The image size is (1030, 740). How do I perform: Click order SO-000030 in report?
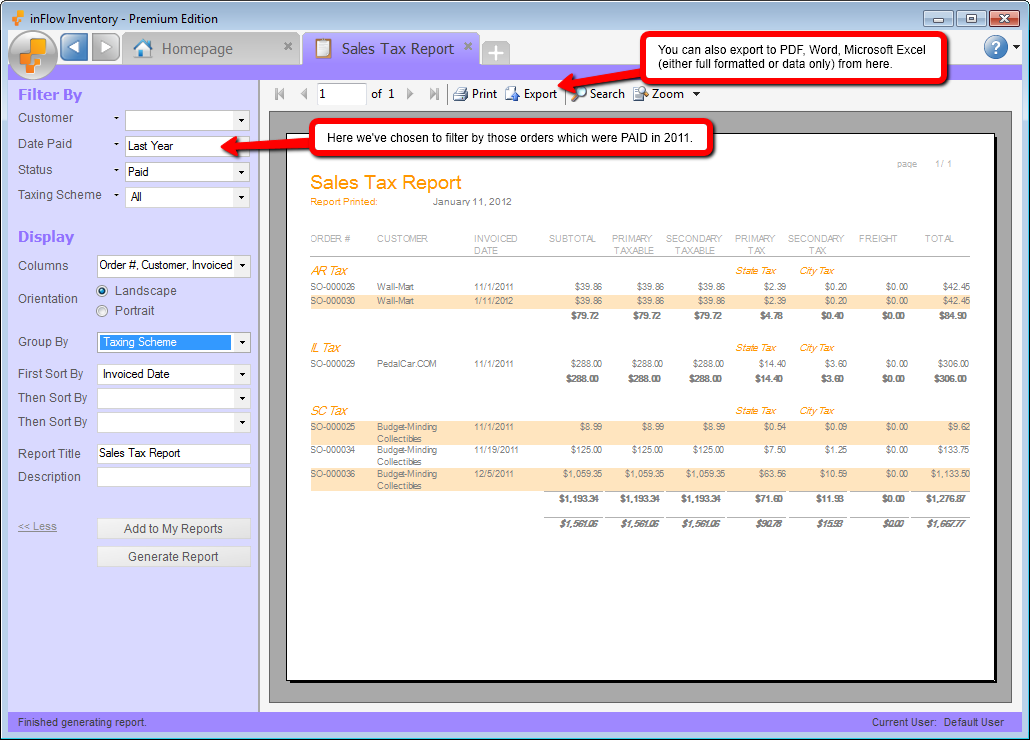(x=332, y=301)
